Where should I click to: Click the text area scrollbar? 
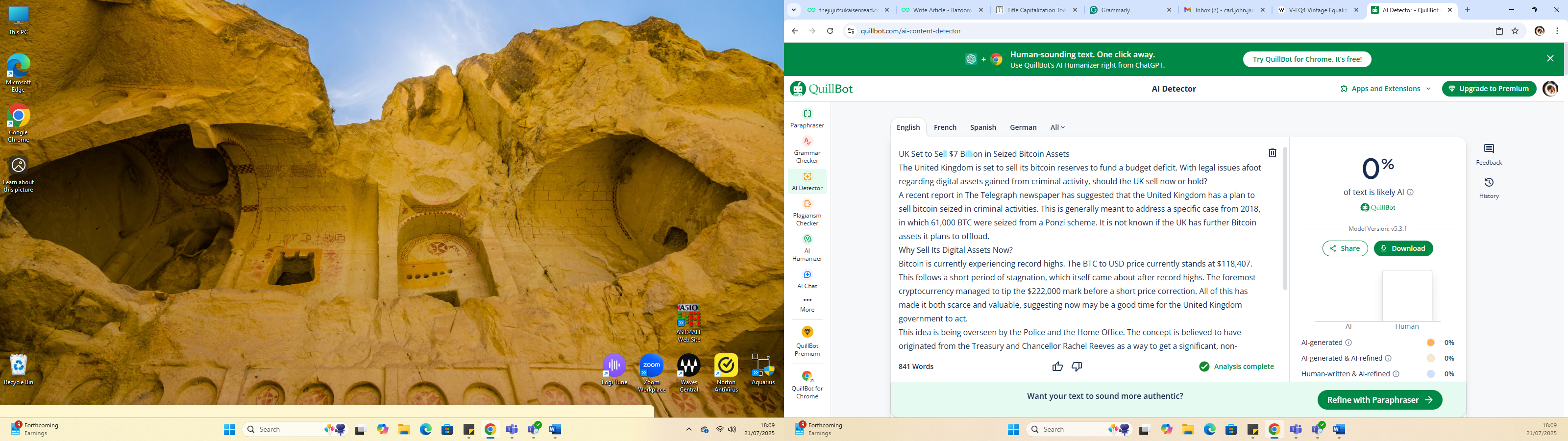[1285, 218]
